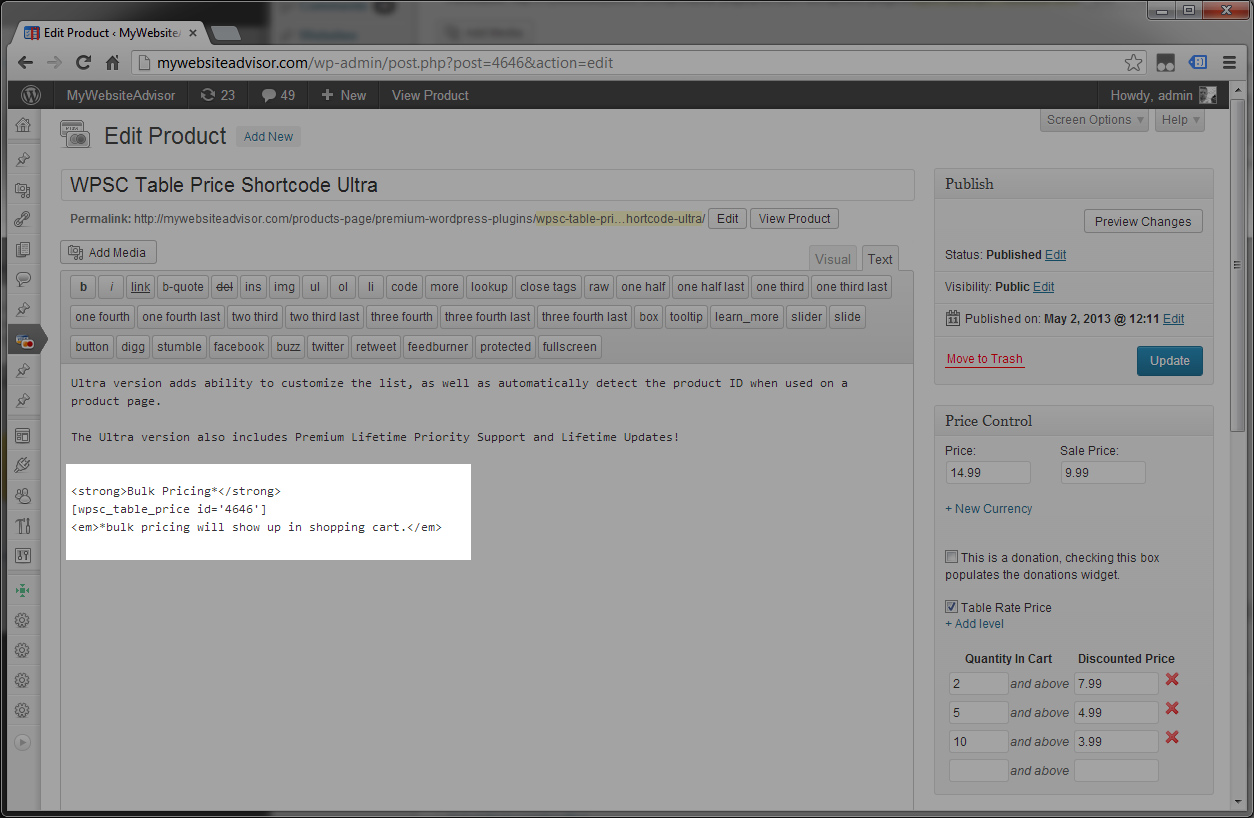The image size is (1254, 818).
Task: Insert bold tag with the b button
Action: [84, 287]
